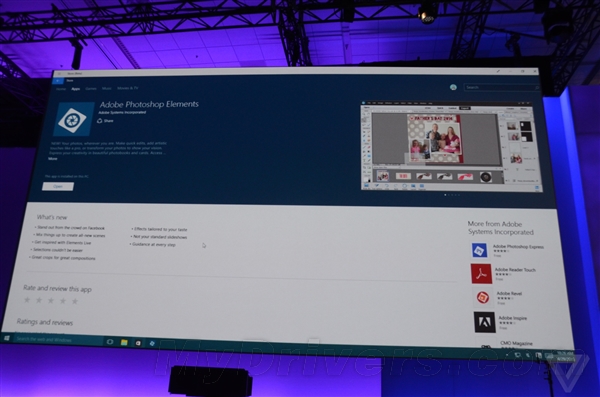Click the Store search field
600x397 pixels.
[x=502, y=87]
